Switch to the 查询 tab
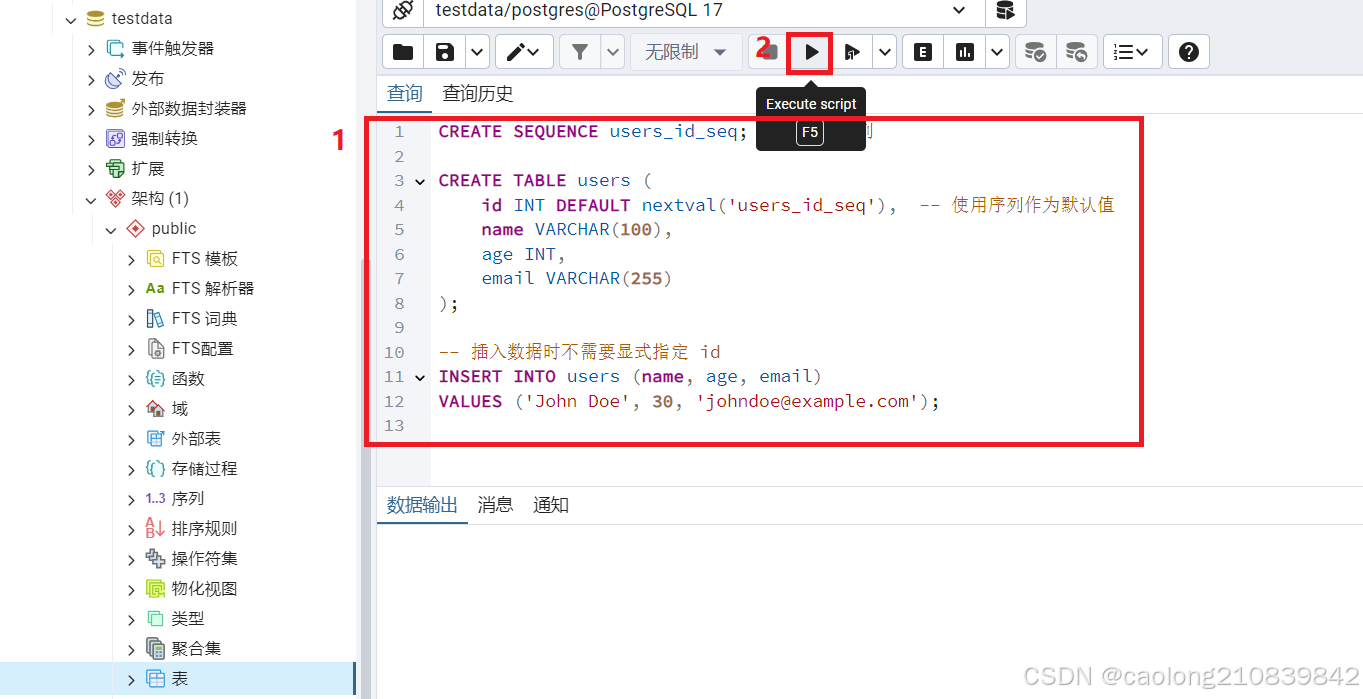 tap(405, 93)
